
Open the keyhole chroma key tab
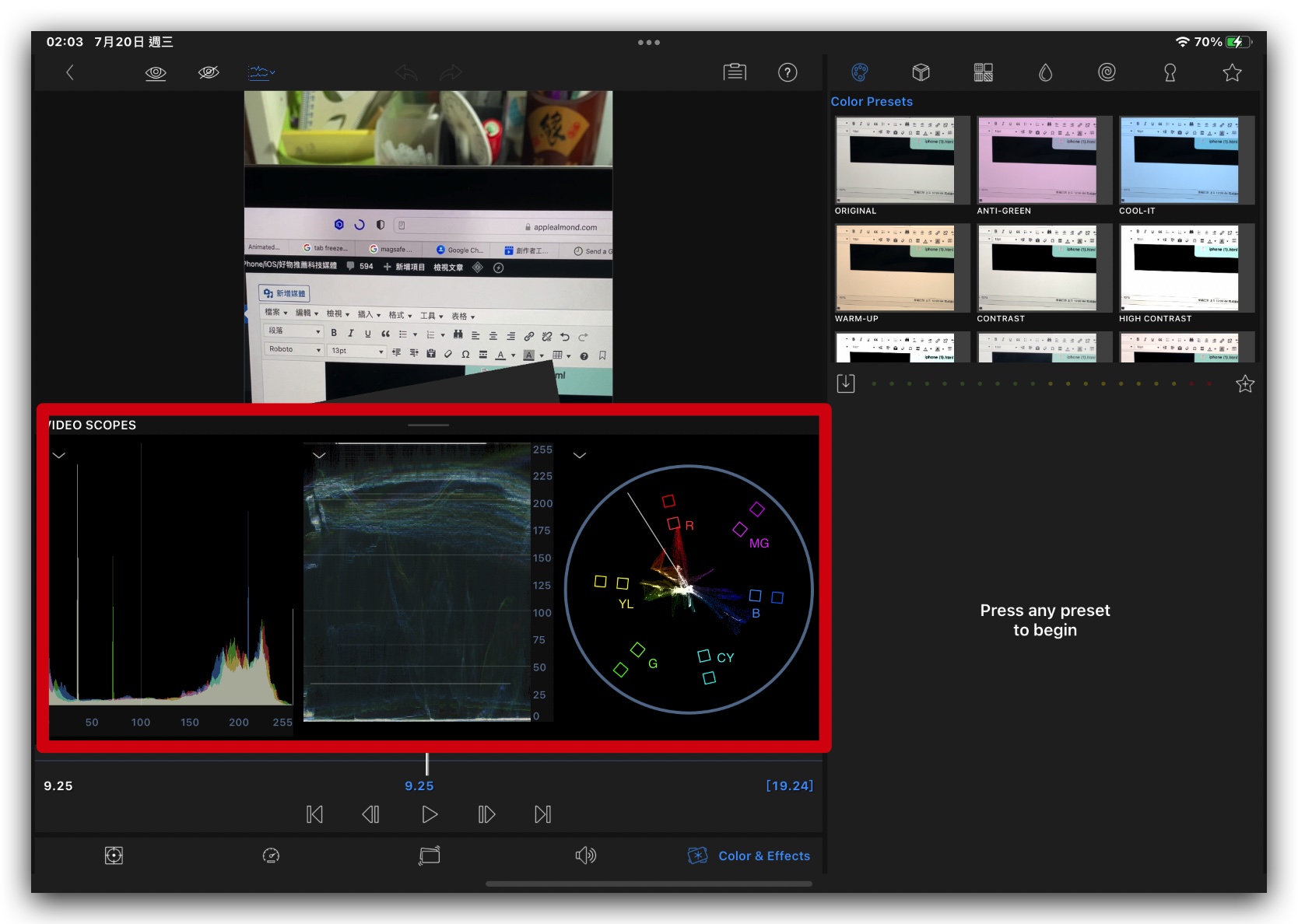1170,72
